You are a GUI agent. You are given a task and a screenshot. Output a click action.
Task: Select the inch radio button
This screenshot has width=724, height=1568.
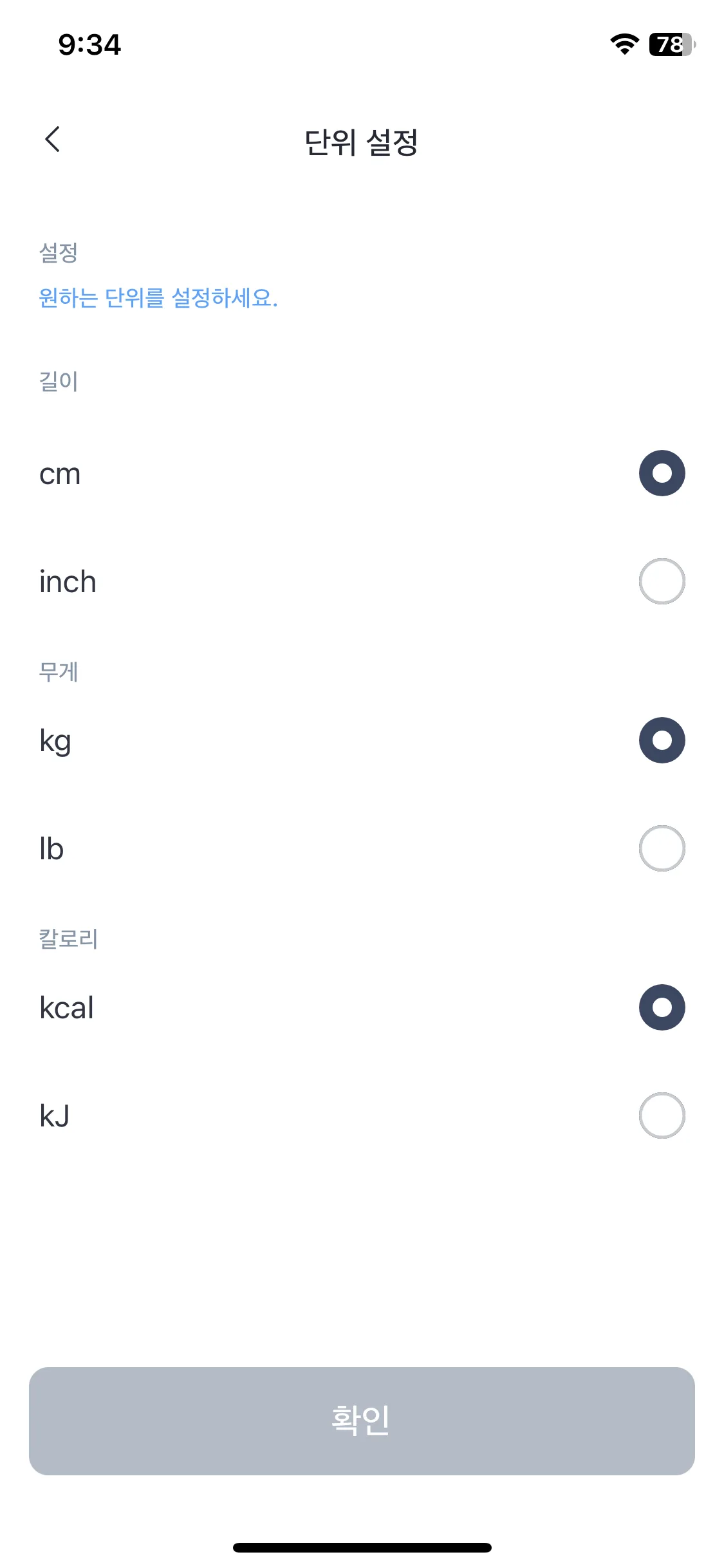(x=662, y=581)
